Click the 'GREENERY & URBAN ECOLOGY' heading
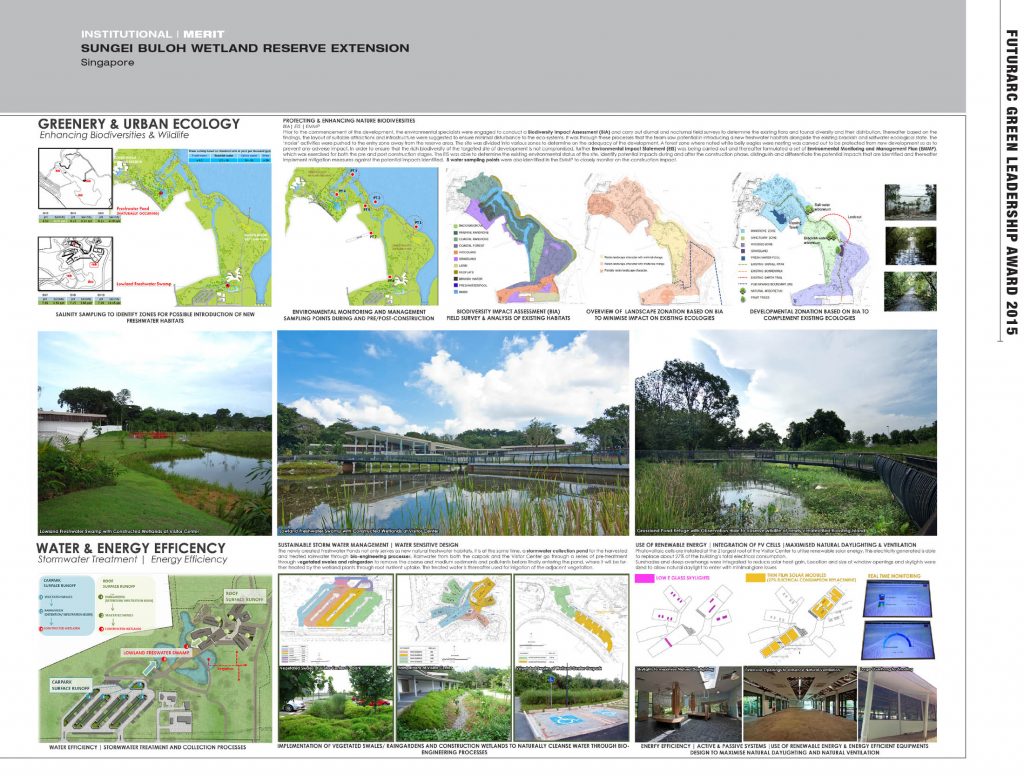1024x776 pixels. (138, 123)
